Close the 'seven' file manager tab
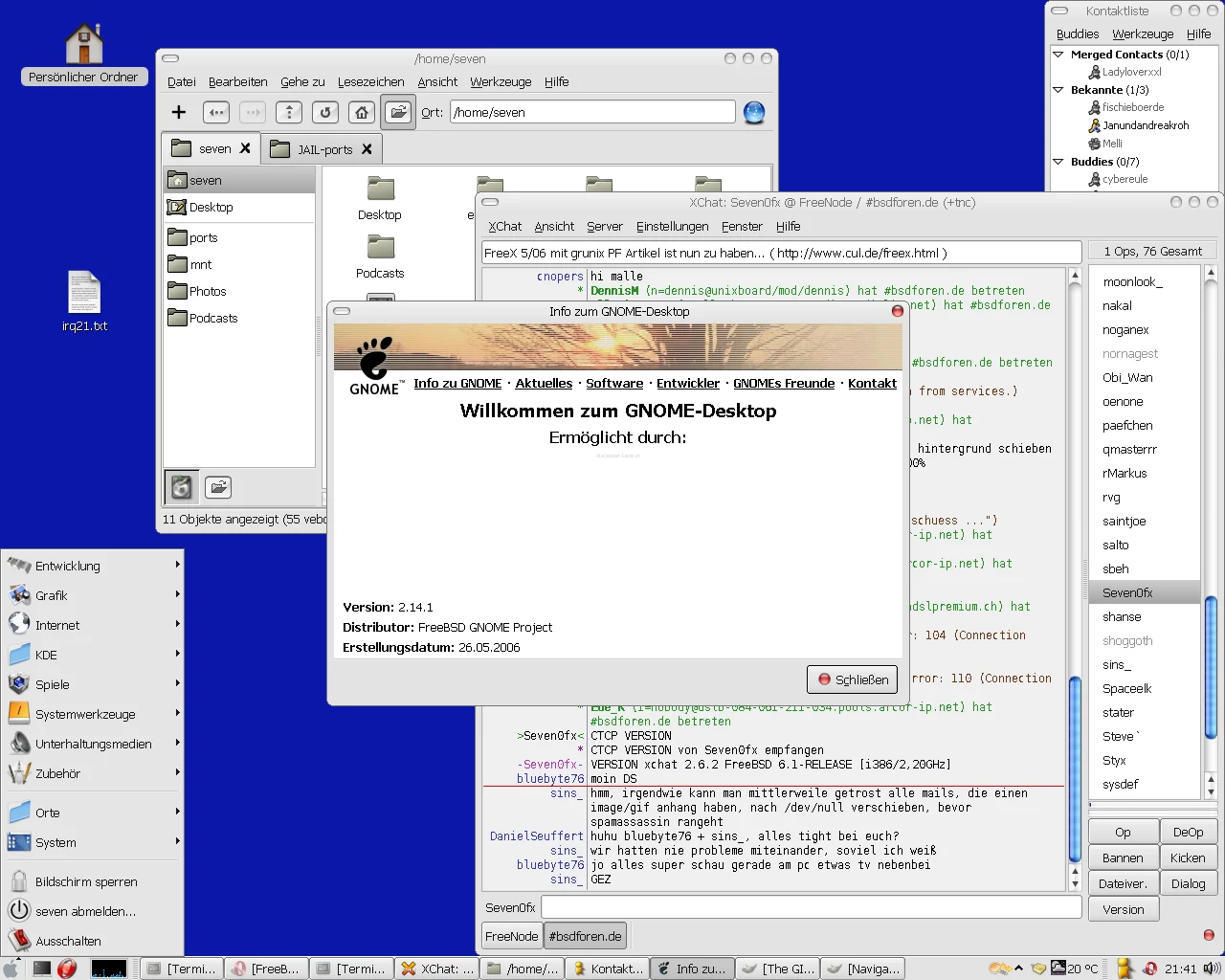The image size is (1225, 980). [x=245, y=148]
